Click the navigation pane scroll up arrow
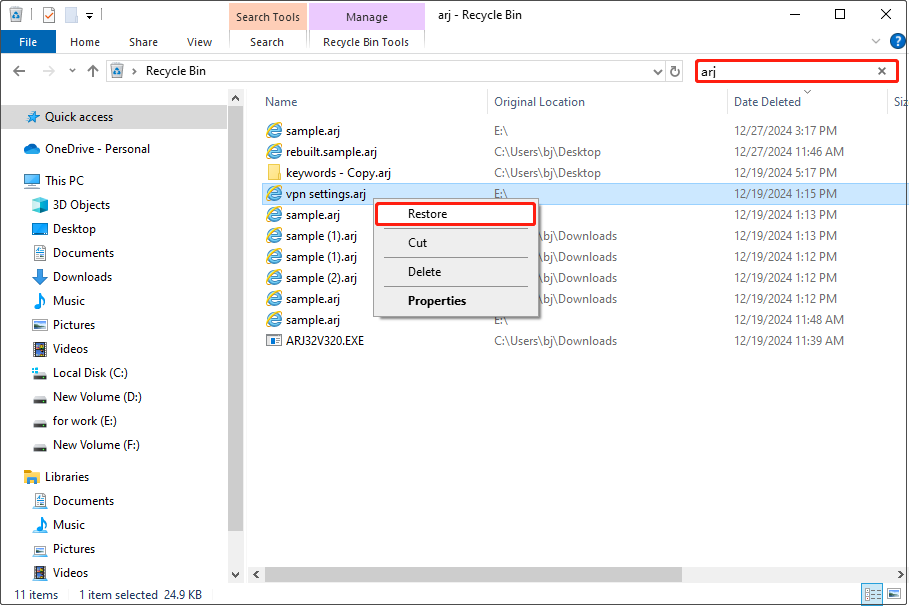This screenshot has width=909, height=607. pyautogui.click(x=235, y=99)
